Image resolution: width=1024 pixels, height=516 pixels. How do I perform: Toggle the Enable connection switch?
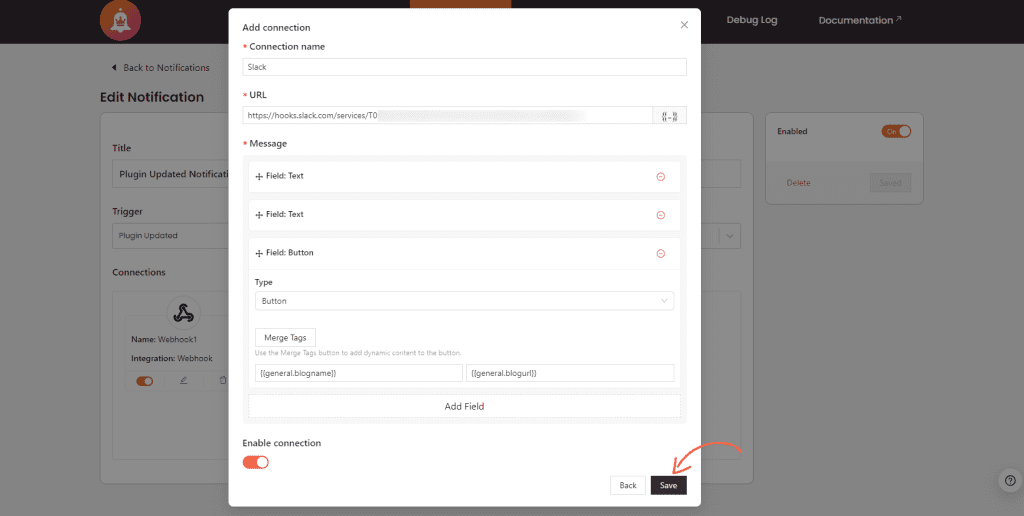pos(255,462)
